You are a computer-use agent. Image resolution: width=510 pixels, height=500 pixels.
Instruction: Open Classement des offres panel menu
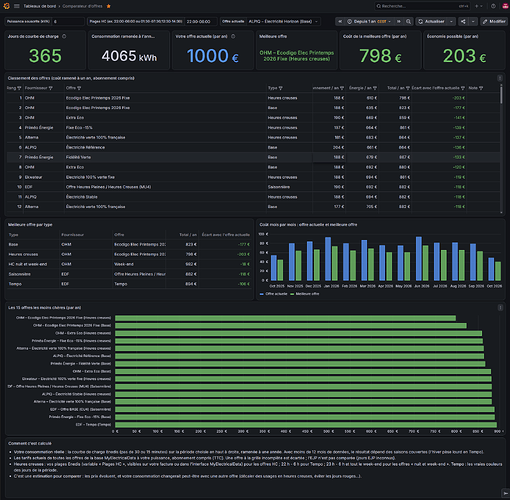[500, 78]
